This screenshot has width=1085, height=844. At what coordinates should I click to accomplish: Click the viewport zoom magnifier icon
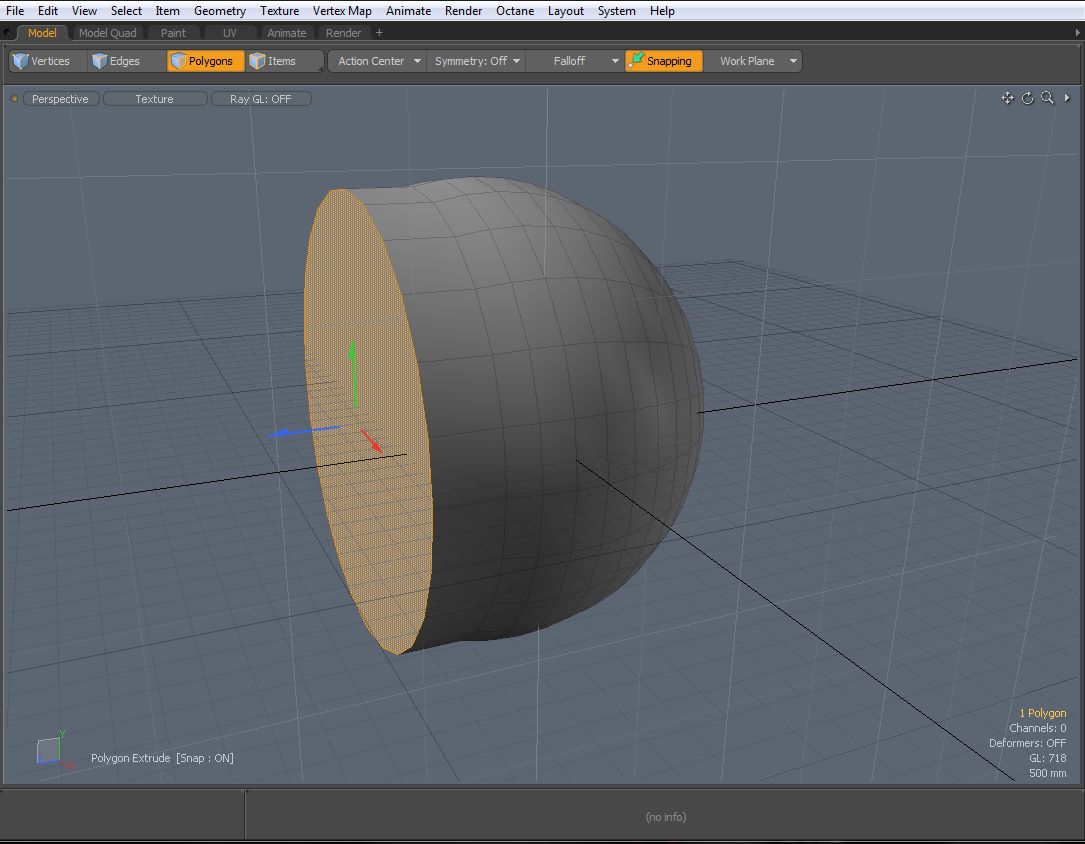[x=1047, y=98]
